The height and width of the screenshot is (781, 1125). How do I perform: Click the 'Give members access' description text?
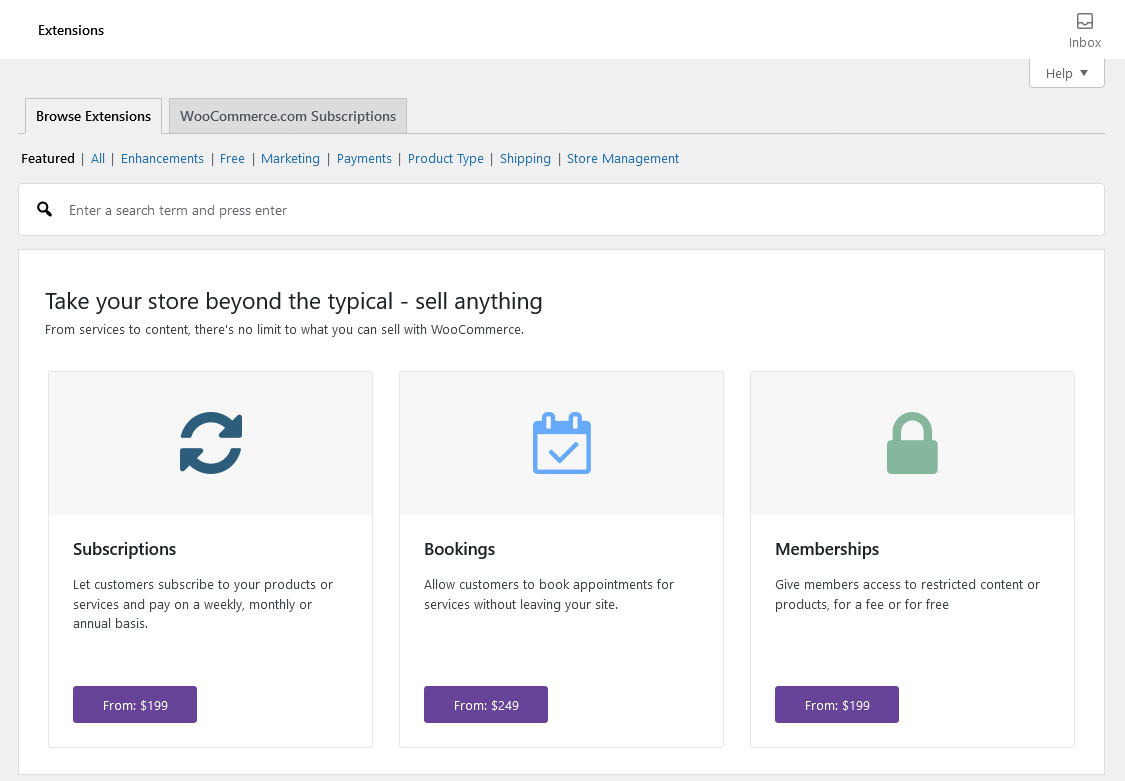click(907, 595)
